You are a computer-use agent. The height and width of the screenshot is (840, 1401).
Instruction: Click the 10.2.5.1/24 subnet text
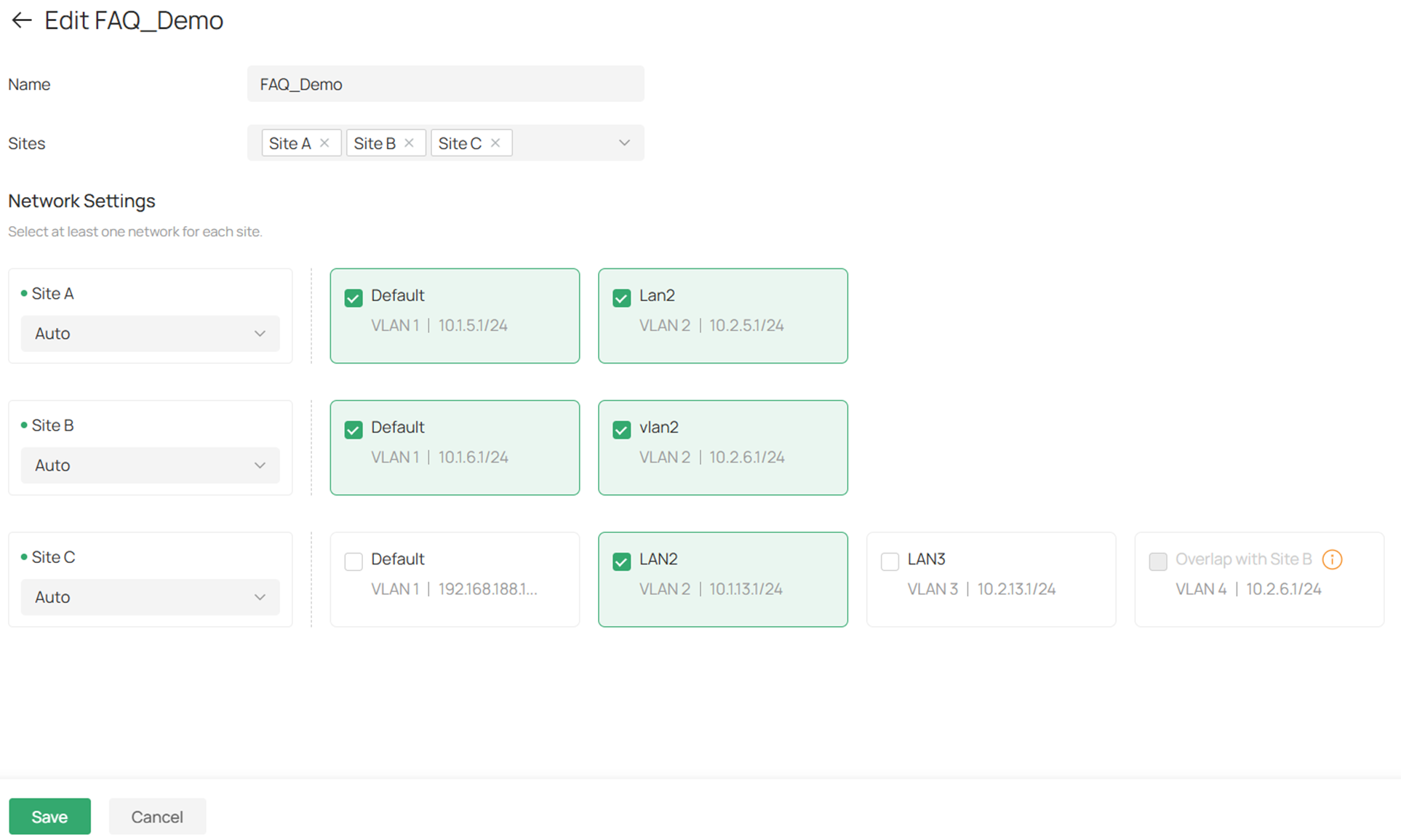(746, 326)
